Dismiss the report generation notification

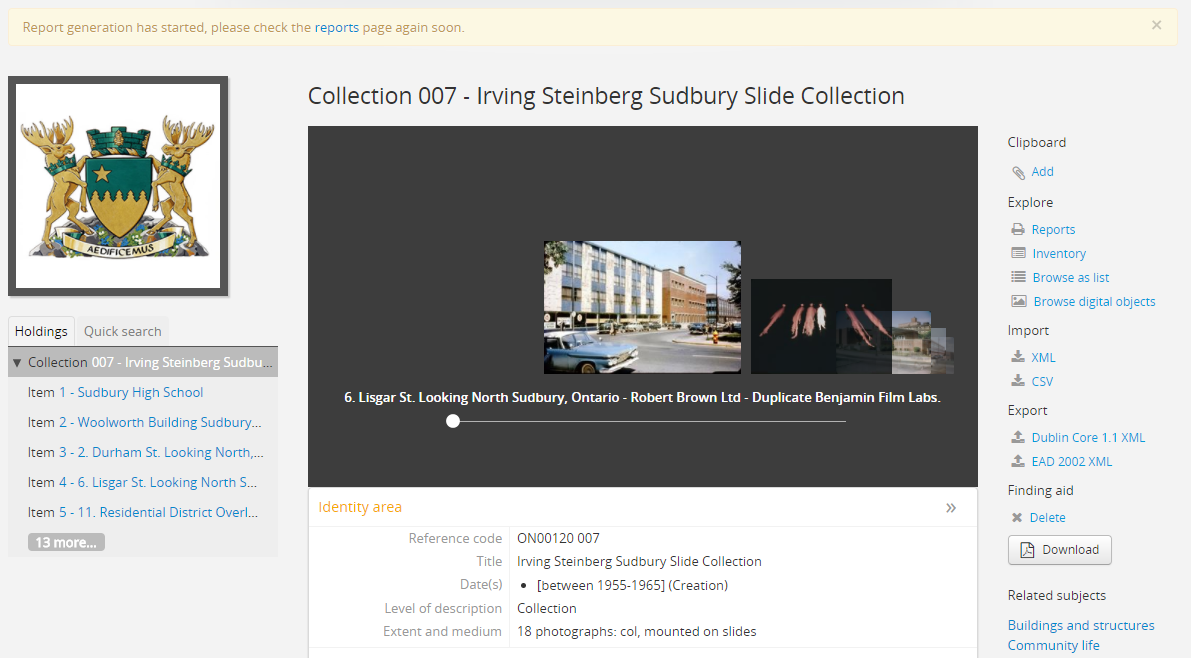(x=1156, y=26)
